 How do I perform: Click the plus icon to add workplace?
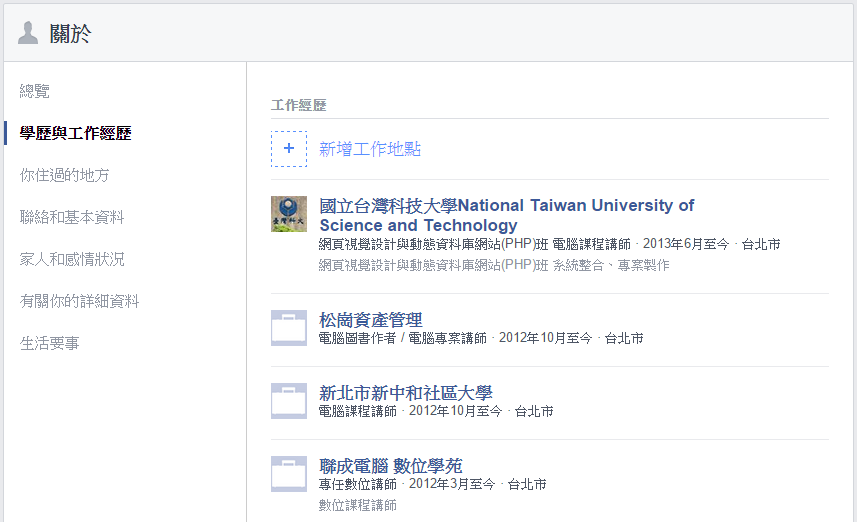(x=289, y=149)
